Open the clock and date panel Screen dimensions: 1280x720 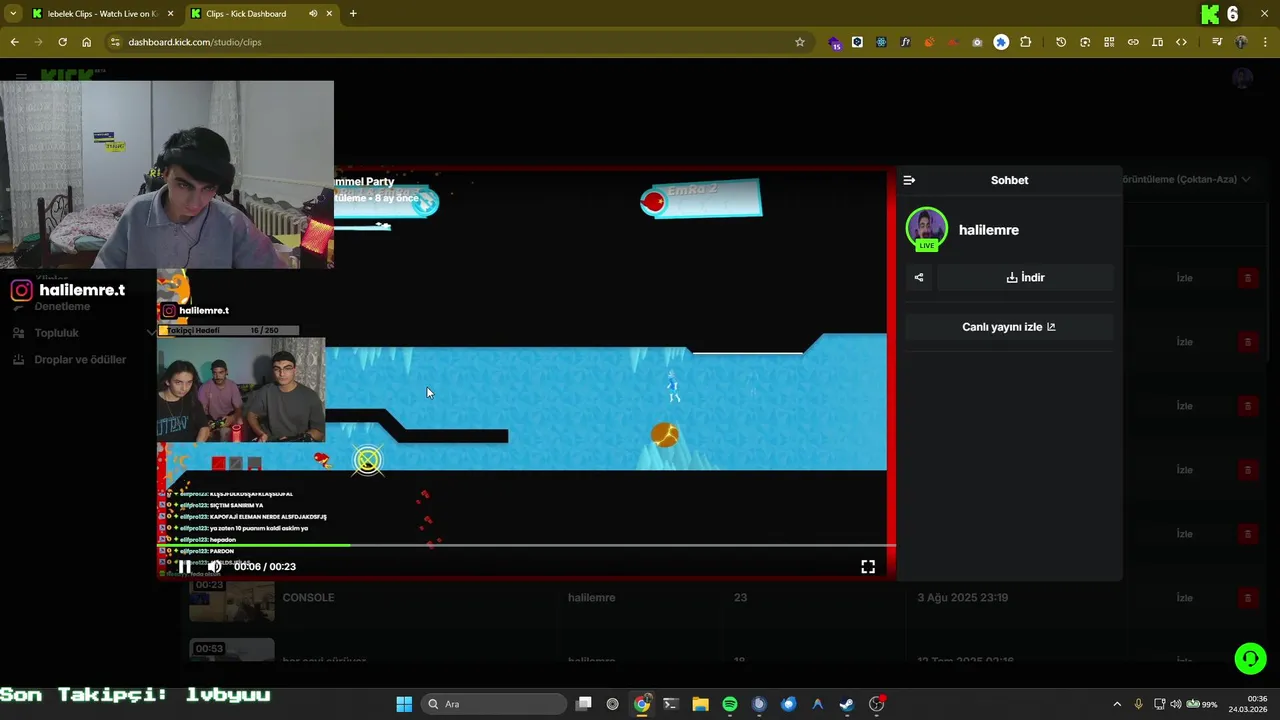[x=1249, y=704]
